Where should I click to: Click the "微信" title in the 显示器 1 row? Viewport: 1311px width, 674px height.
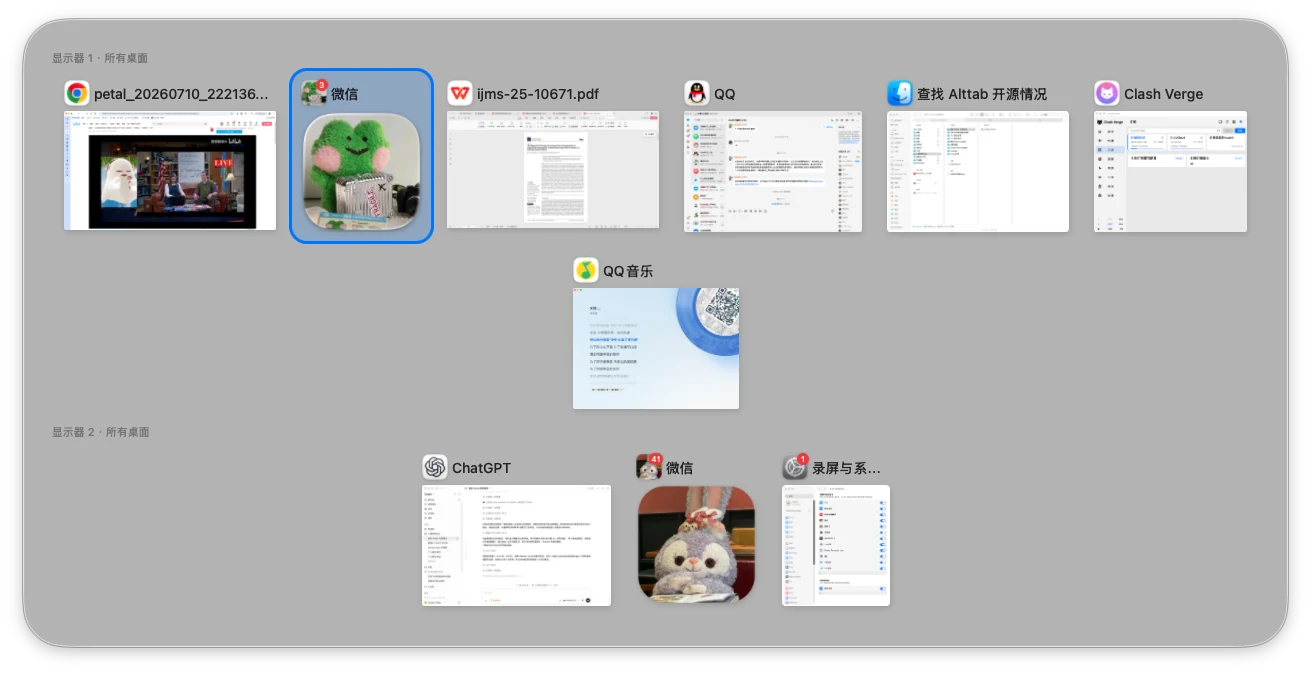345,94
